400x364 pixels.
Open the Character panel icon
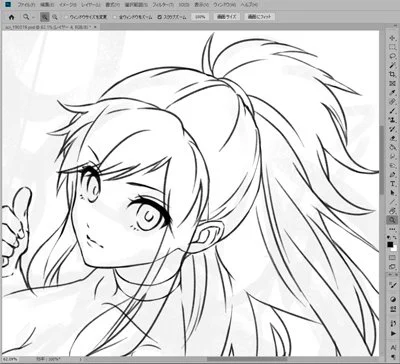click(393, 348)
